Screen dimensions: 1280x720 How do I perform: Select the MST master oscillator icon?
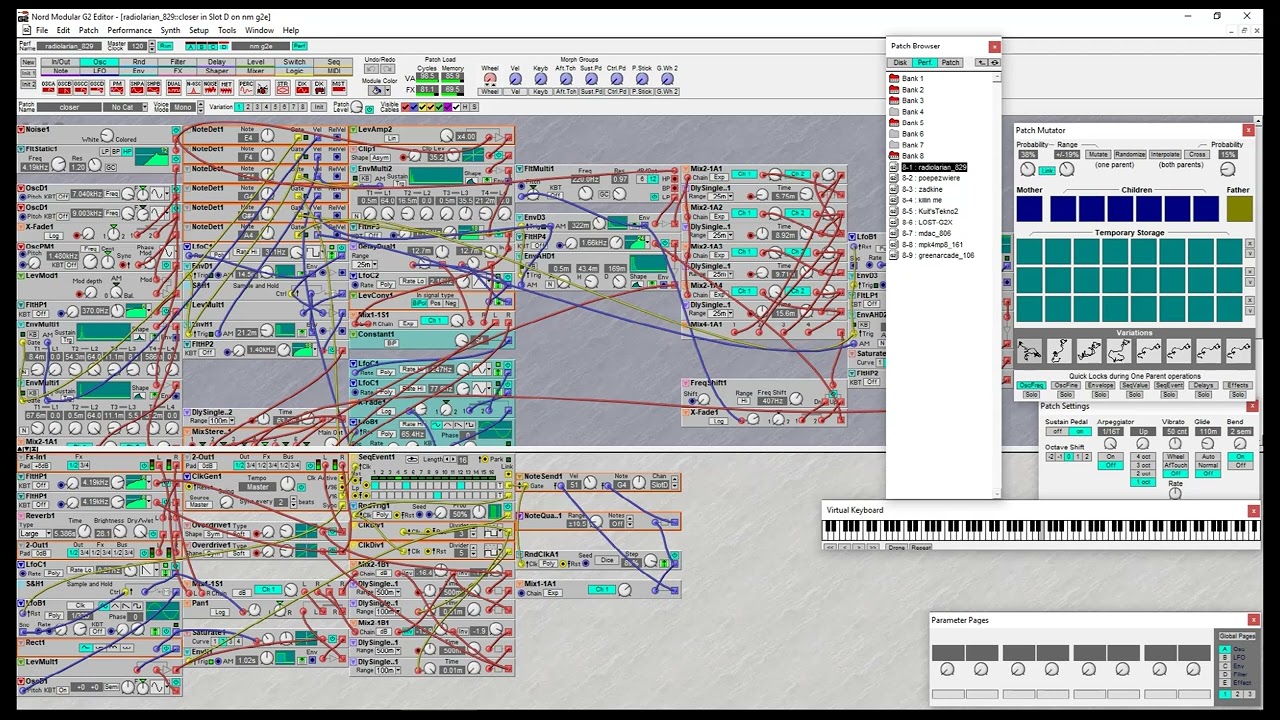(338, 89)
